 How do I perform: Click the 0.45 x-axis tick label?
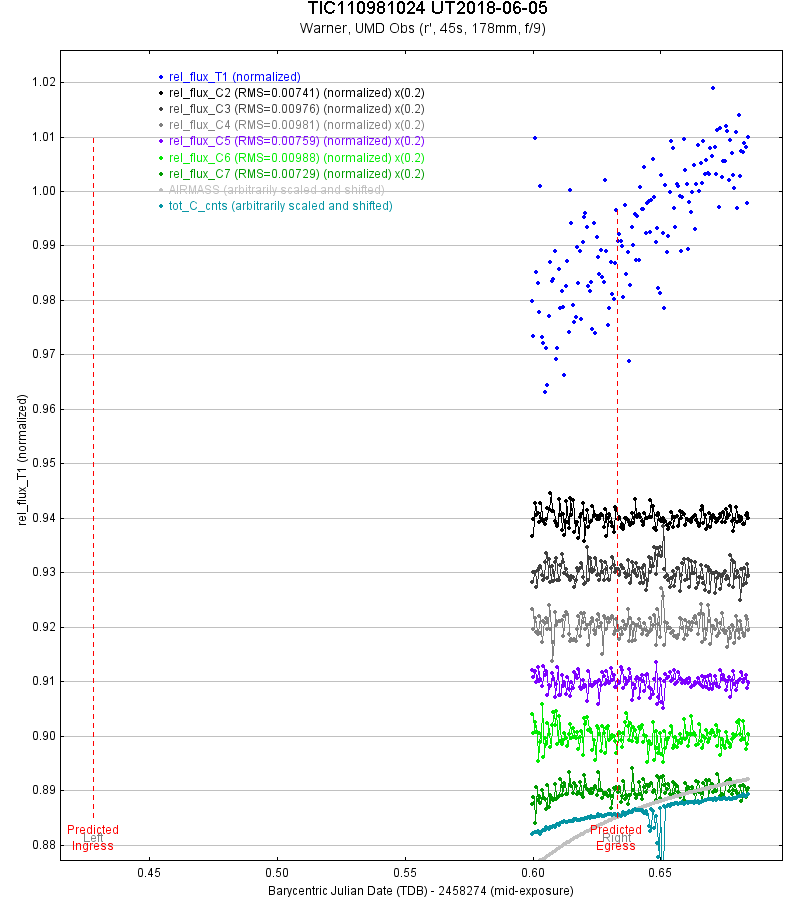[x=149, y=872]
